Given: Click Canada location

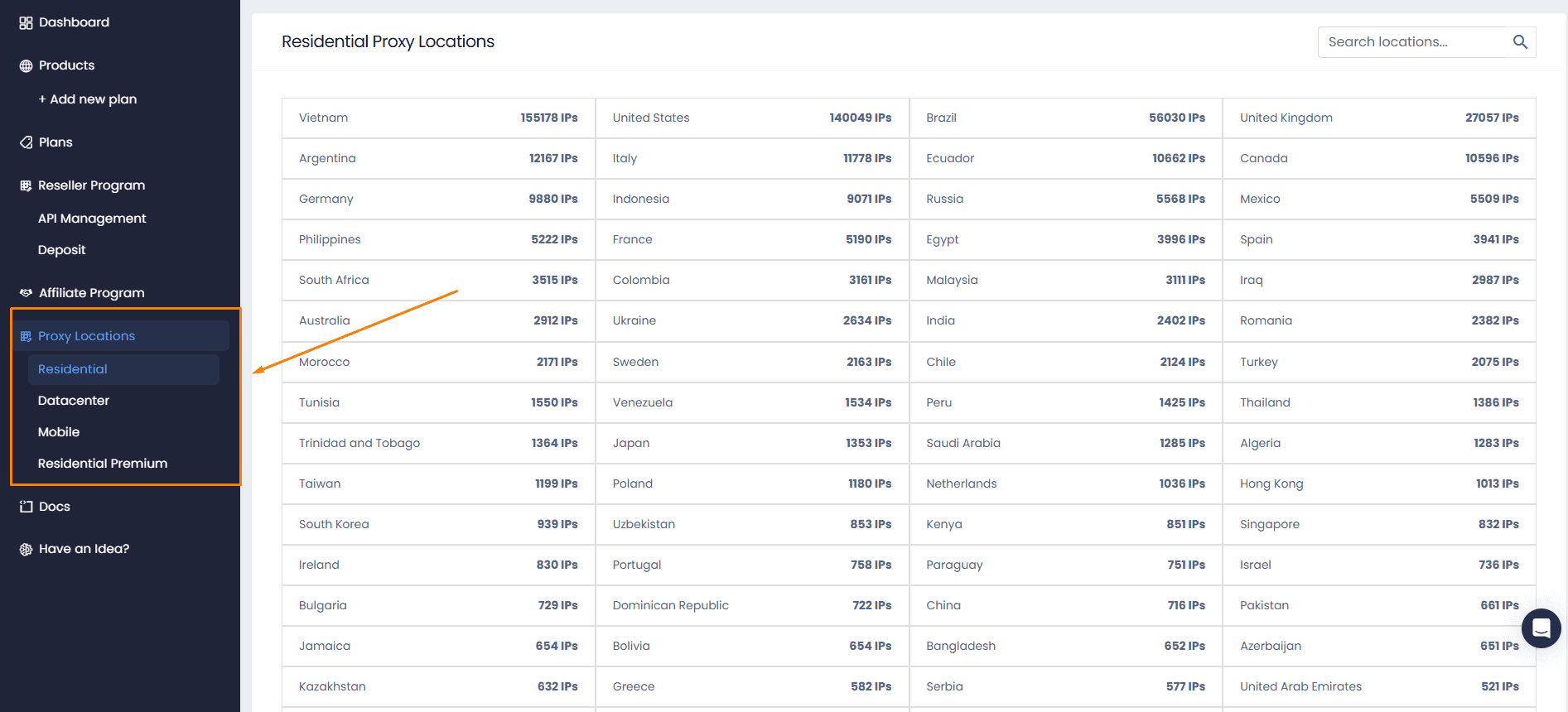Looking at the screenshot, I should 1379,158.
